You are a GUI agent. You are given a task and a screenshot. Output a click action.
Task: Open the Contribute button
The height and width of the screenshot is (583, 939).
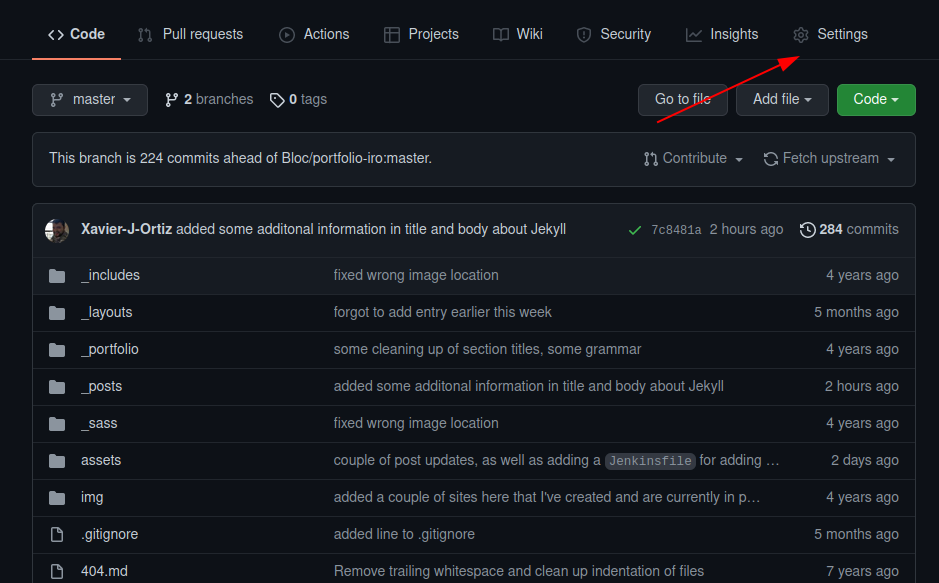click(693, 158)
